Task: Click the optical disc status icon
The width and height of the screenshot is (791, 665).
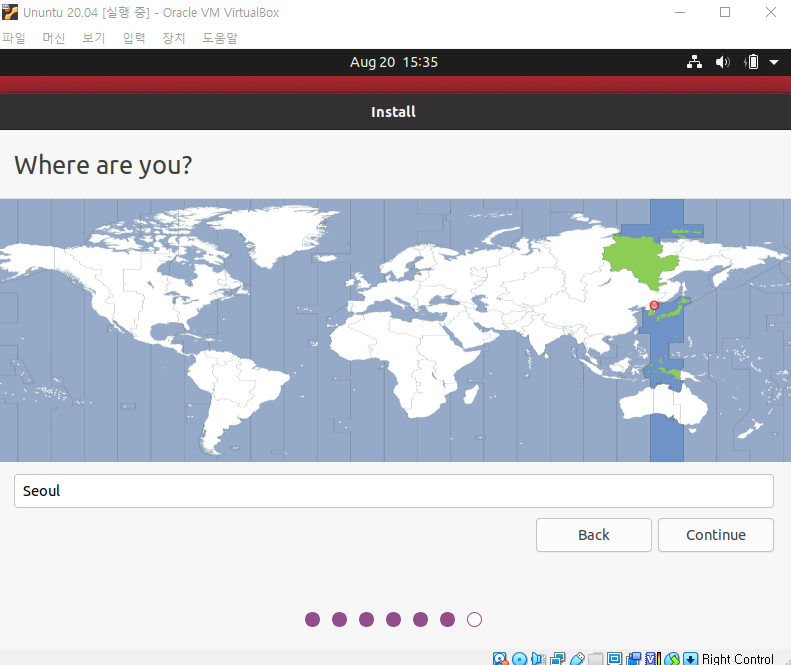Action: 519,658
